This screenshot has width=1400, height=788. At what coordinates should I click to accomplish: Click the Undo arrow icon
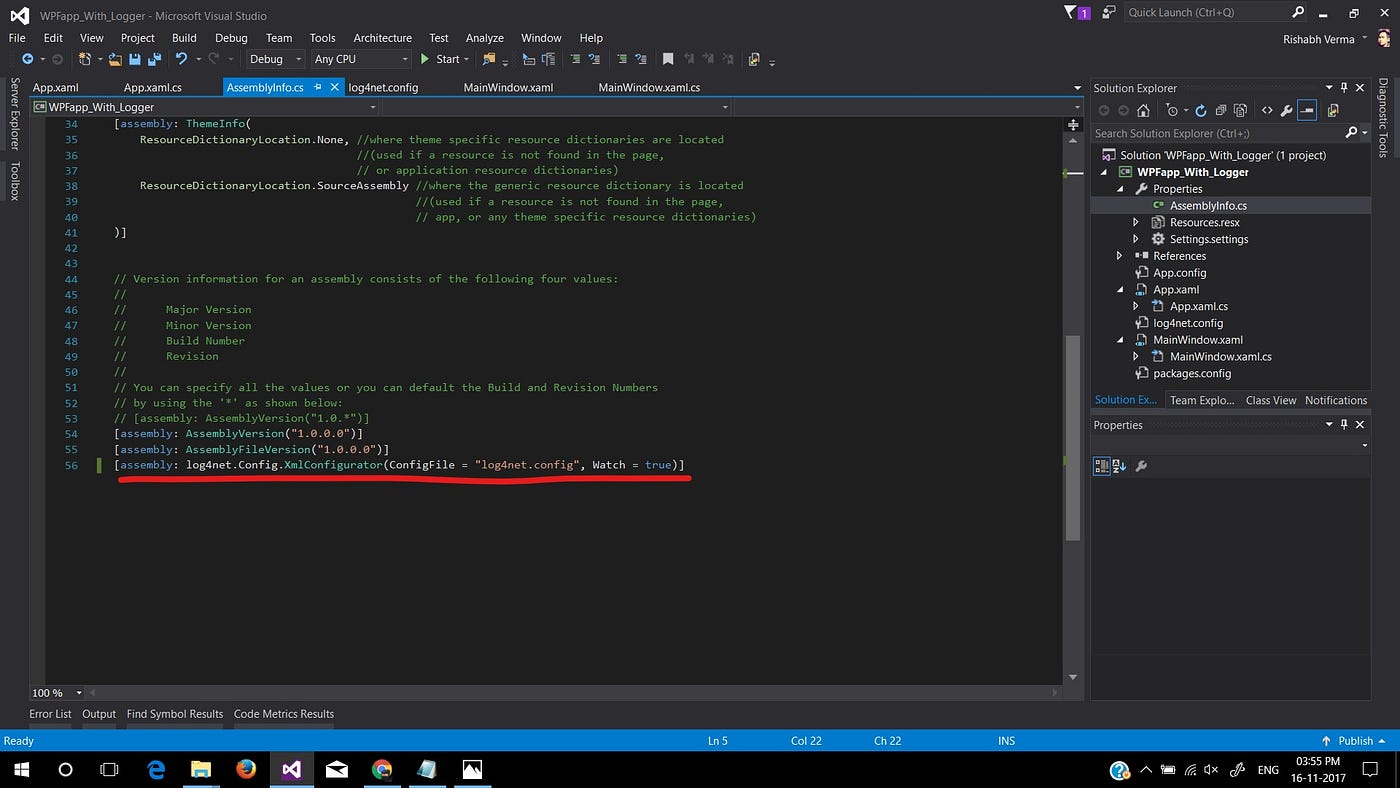coord(181,59)
